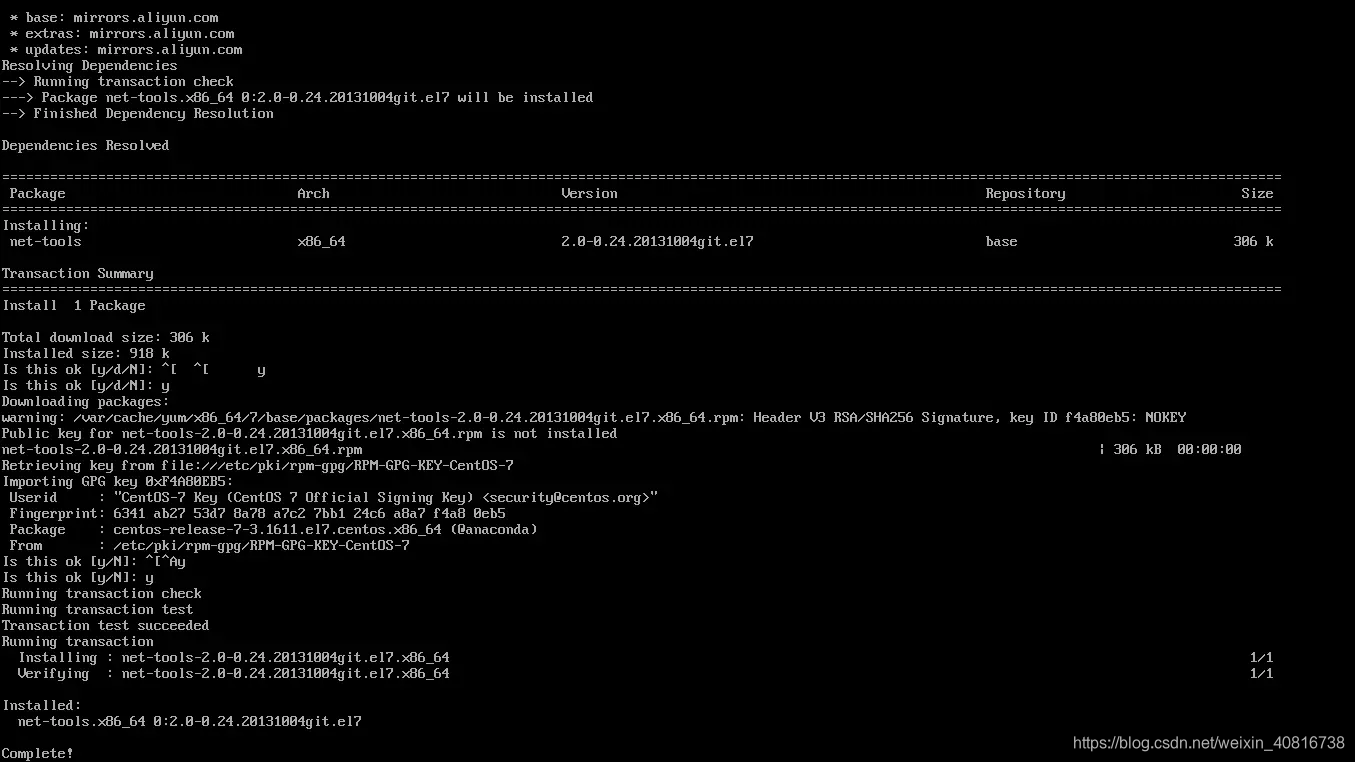Click the 'Arch' column header
The width and height of the screenshot is (1355, 762).
pos(314,194)
